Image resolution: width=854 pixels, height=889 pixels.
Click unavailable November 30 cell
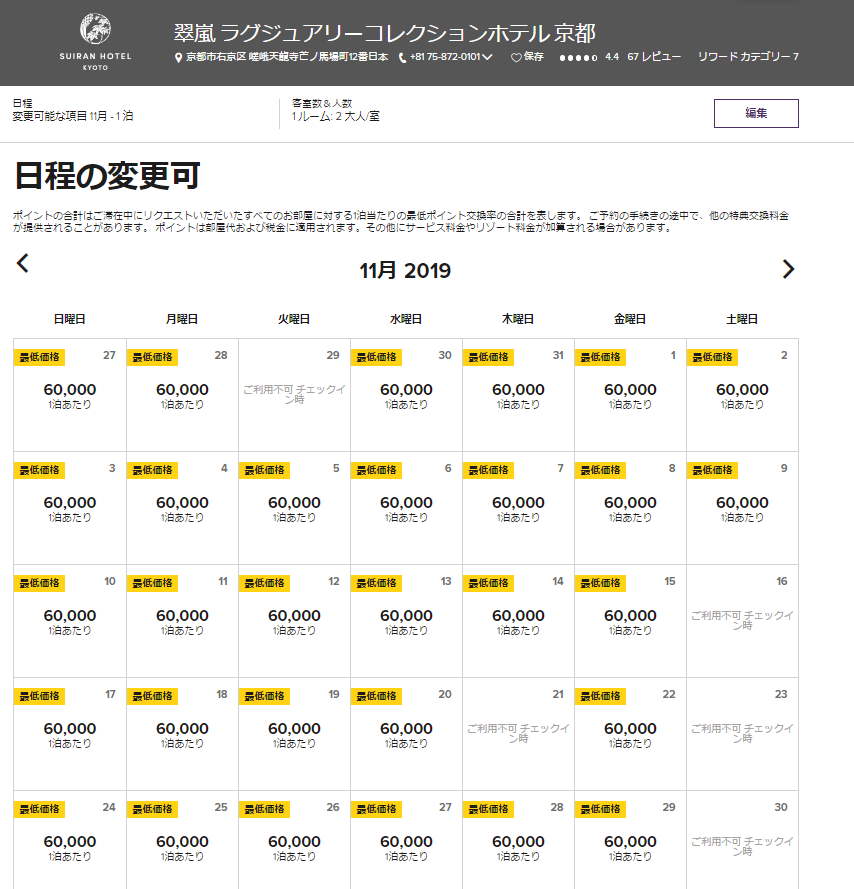tap(742, 840)
